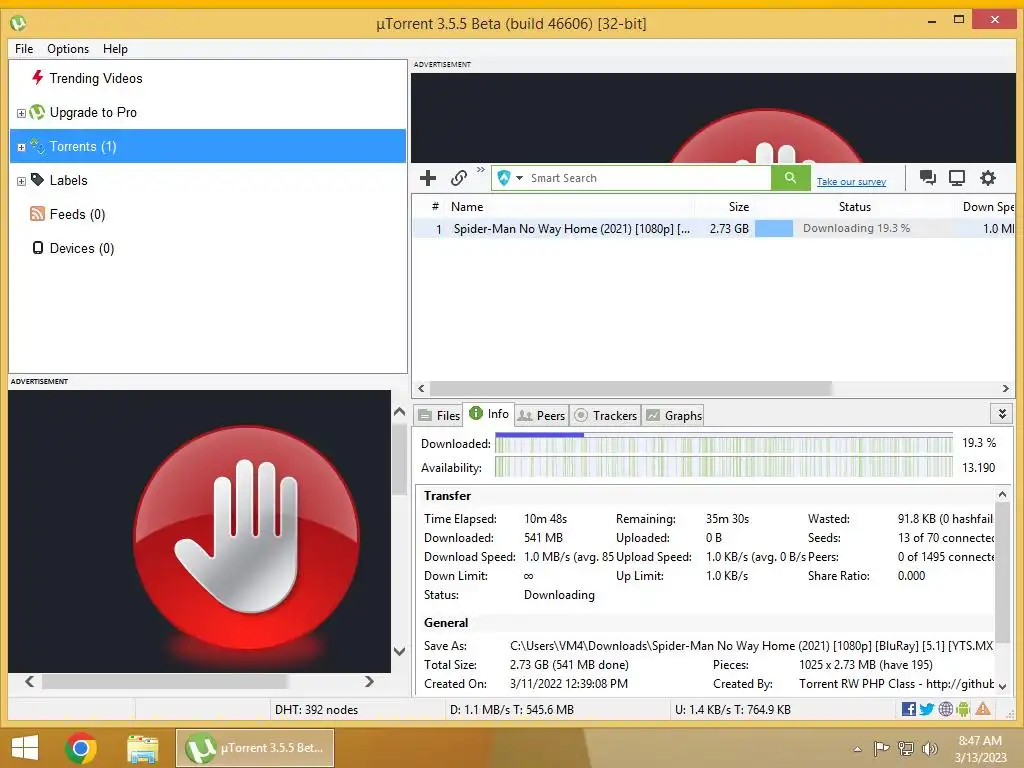Select Labels in the sidebar
The image size is (1024, 768).
coord(69,180)
